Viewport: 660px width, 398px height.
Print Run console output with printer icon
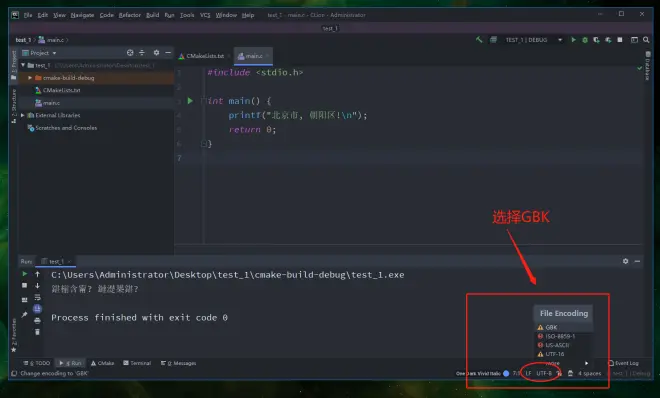click(37, 321)
